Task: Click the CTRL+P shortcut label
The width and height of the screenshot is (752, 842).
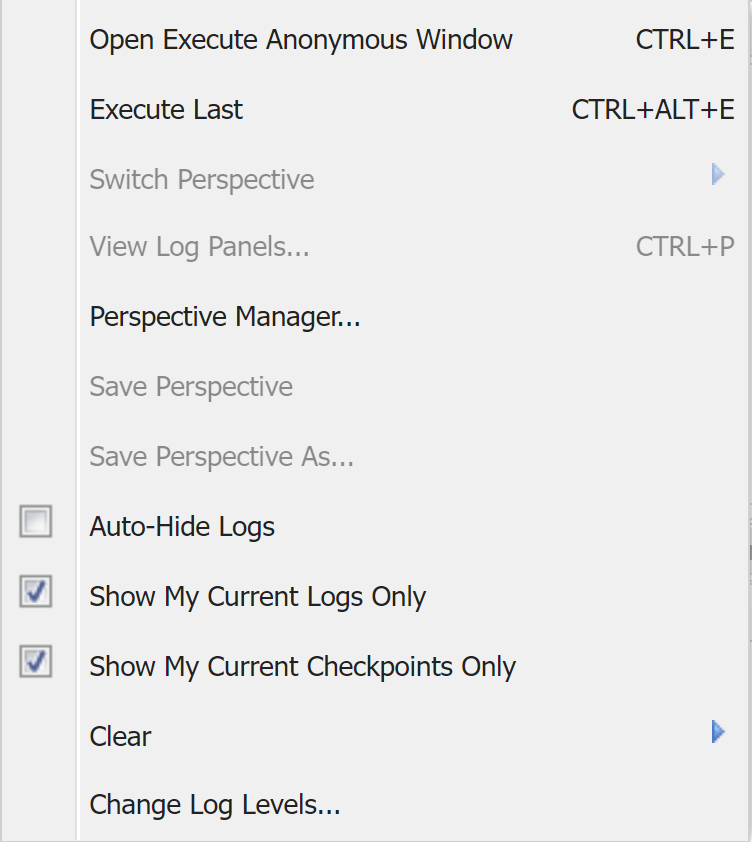Action: (x=685, y=247)
